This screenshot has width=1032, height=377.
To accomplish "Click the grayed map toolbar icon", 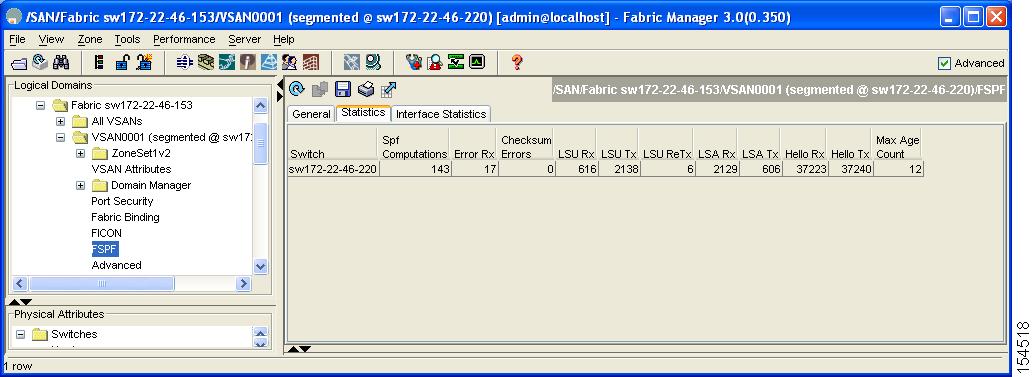I will [x=351, y=63].
